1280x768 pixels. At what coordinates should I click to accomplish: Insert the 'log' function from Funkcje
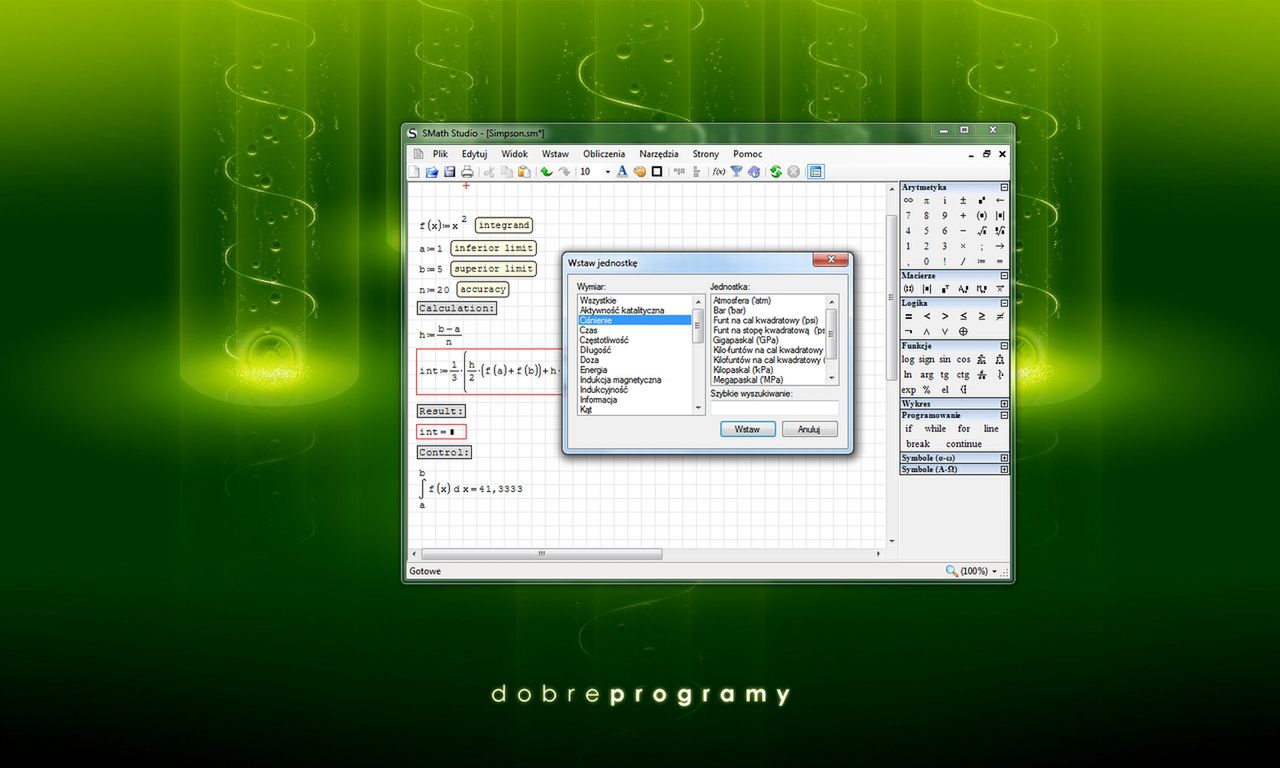click(908, 360)
